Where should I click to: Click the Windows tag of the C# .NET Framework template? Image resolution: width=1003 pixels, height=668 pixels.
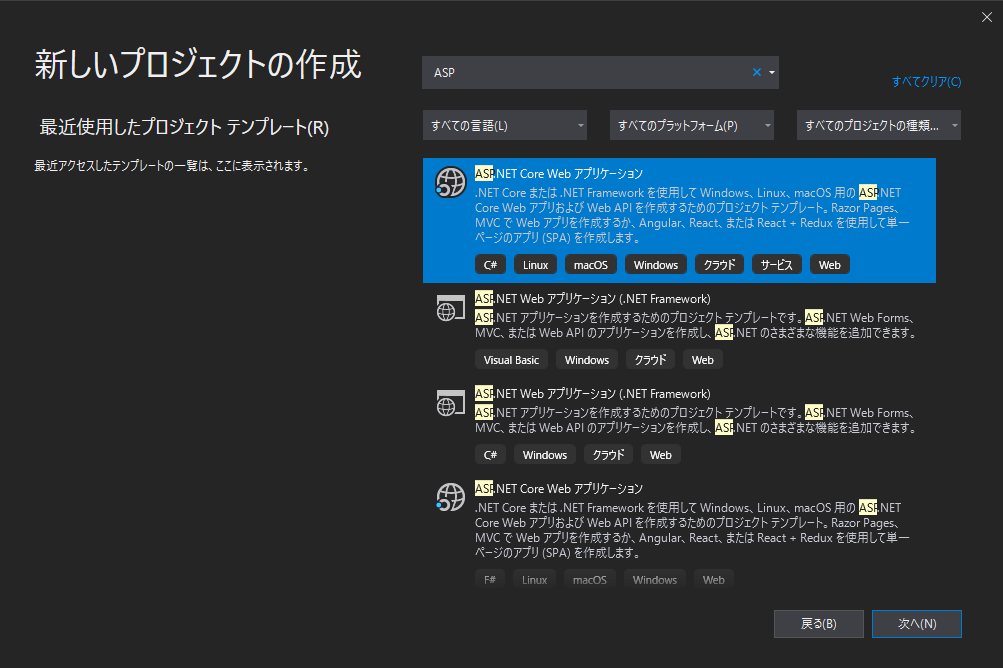point(544,455)
